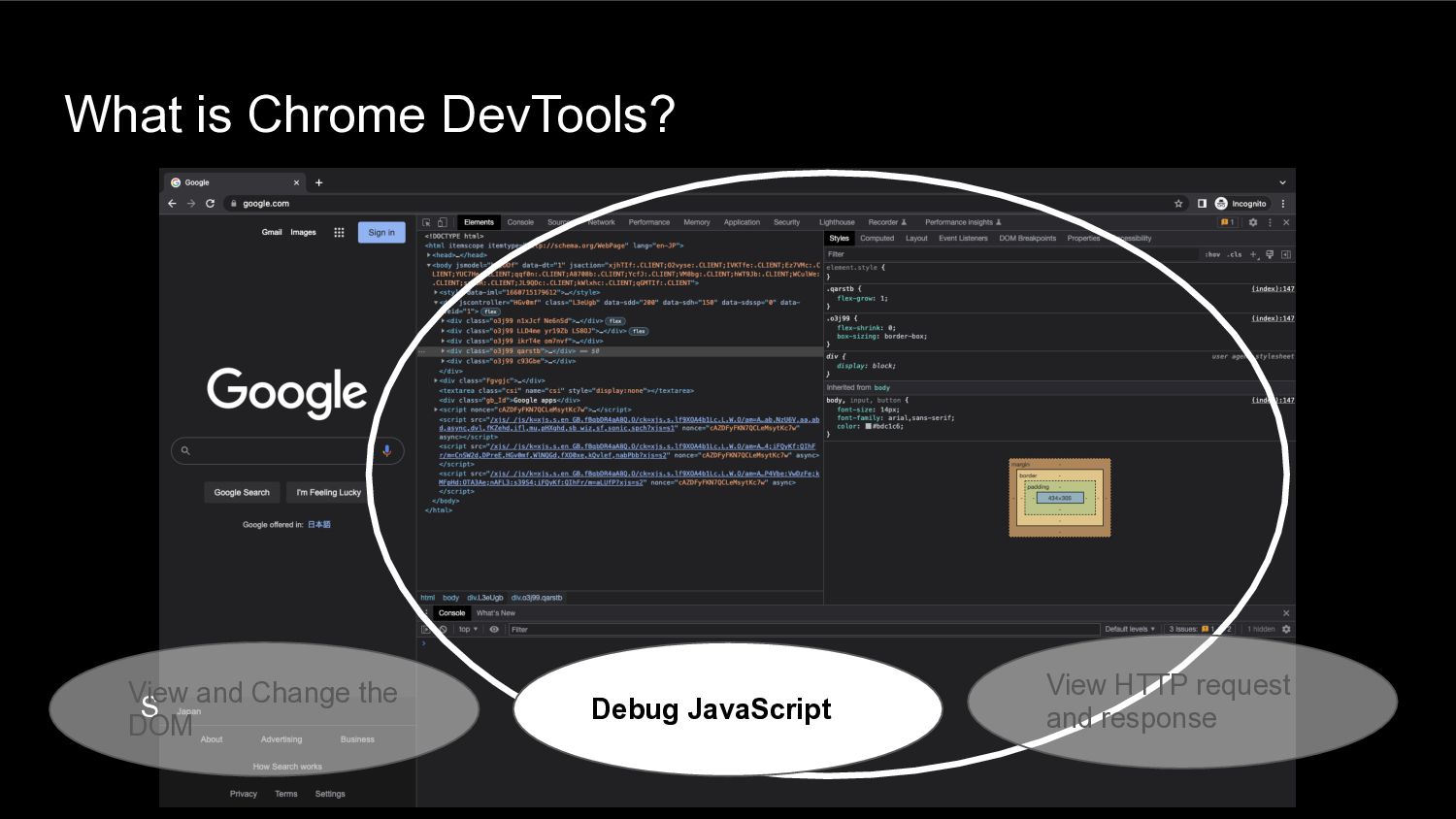Open the Application panel tab
The height and width of the screenshot is (819, 1456).
742,222
